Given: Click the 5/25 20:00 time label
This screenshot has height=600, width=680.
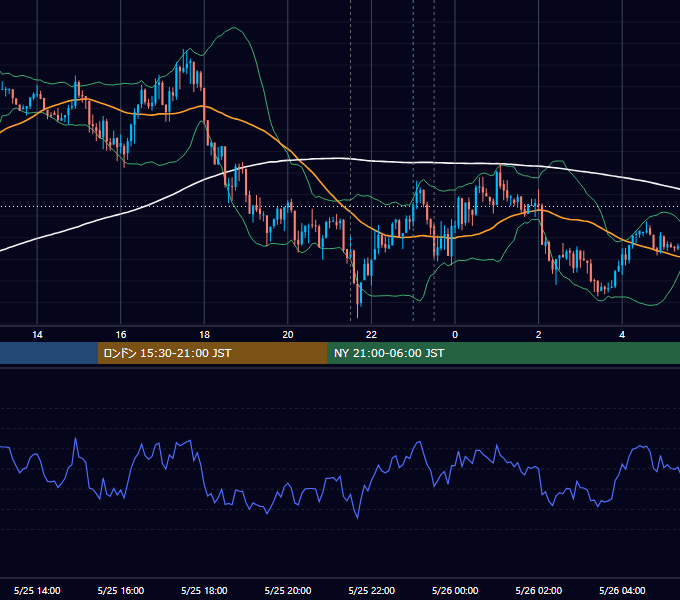Looking at the screenshot, I should pyautogui.click(x=288, y=590).
